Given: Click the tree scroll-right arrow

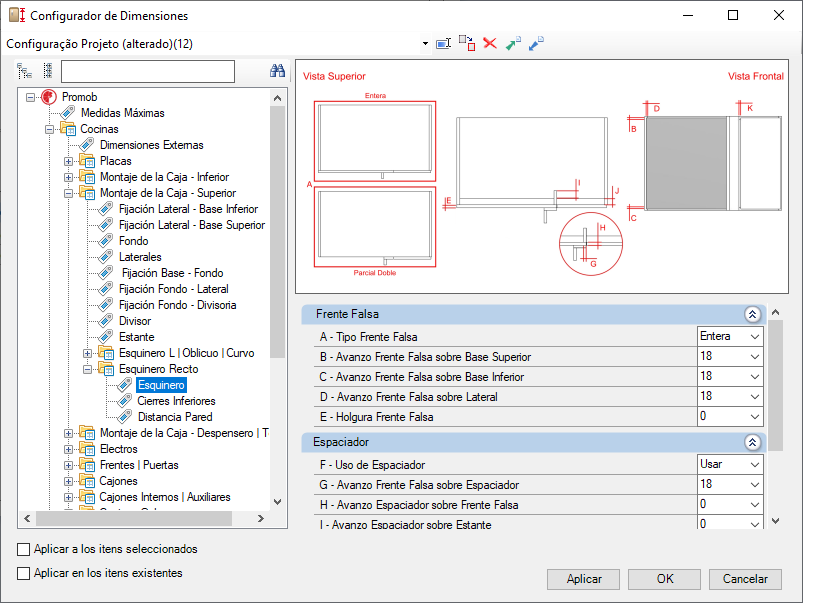Looking at the screenshot, I should pos(260,519).
